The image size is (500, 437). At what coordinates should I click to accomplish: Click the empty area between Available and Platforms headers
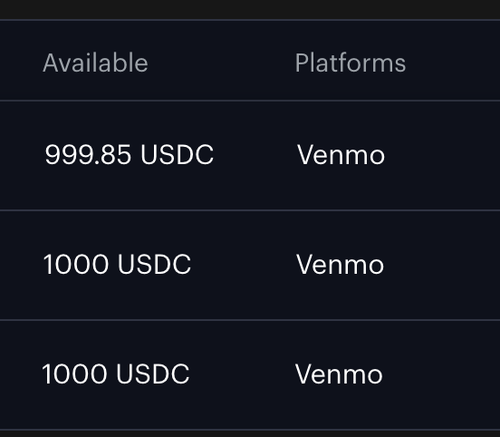pos(222,63)
